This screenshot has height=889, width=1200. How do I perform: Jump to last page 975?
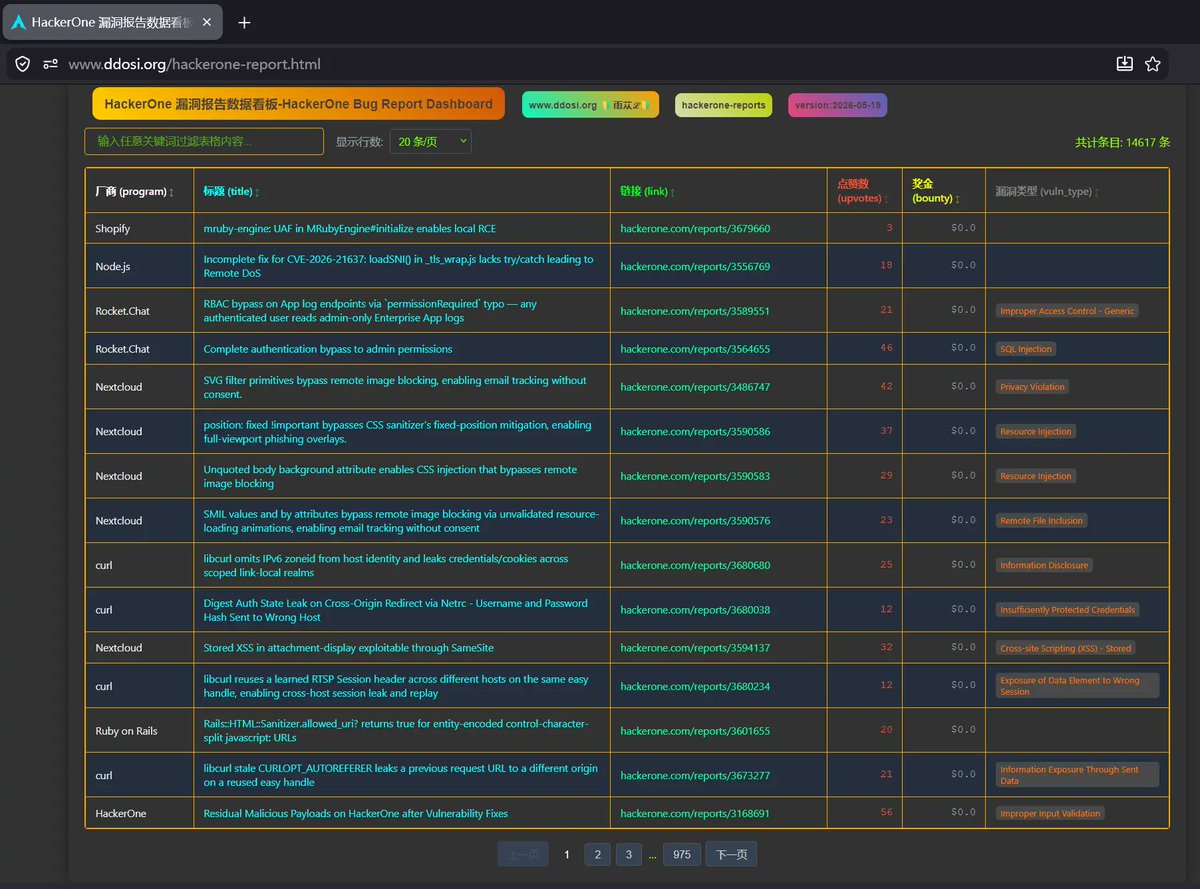coord(682,854)
